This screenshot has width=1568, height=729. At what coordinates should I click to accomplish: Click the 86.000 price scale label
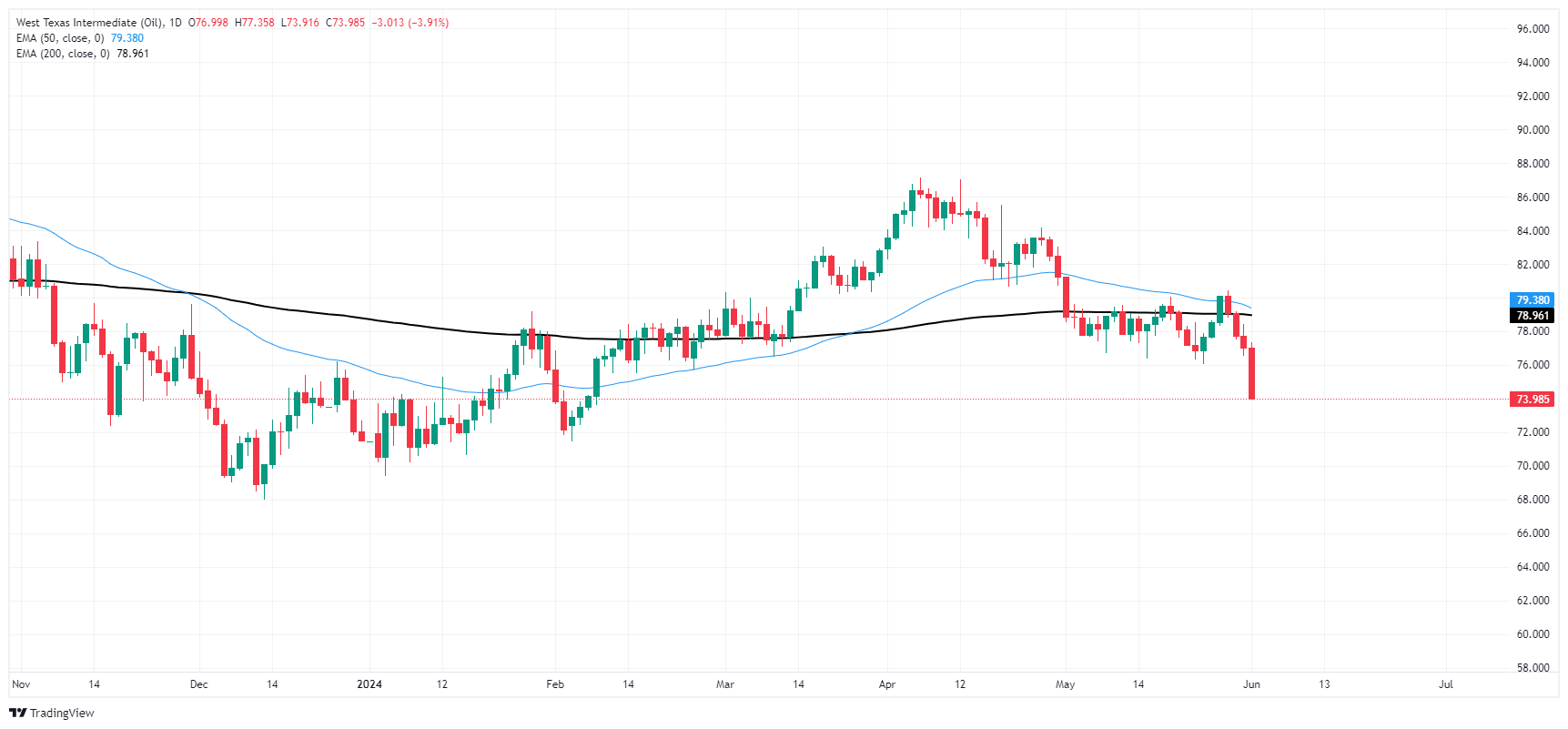pyautogui.click(x=1533, y=197)
